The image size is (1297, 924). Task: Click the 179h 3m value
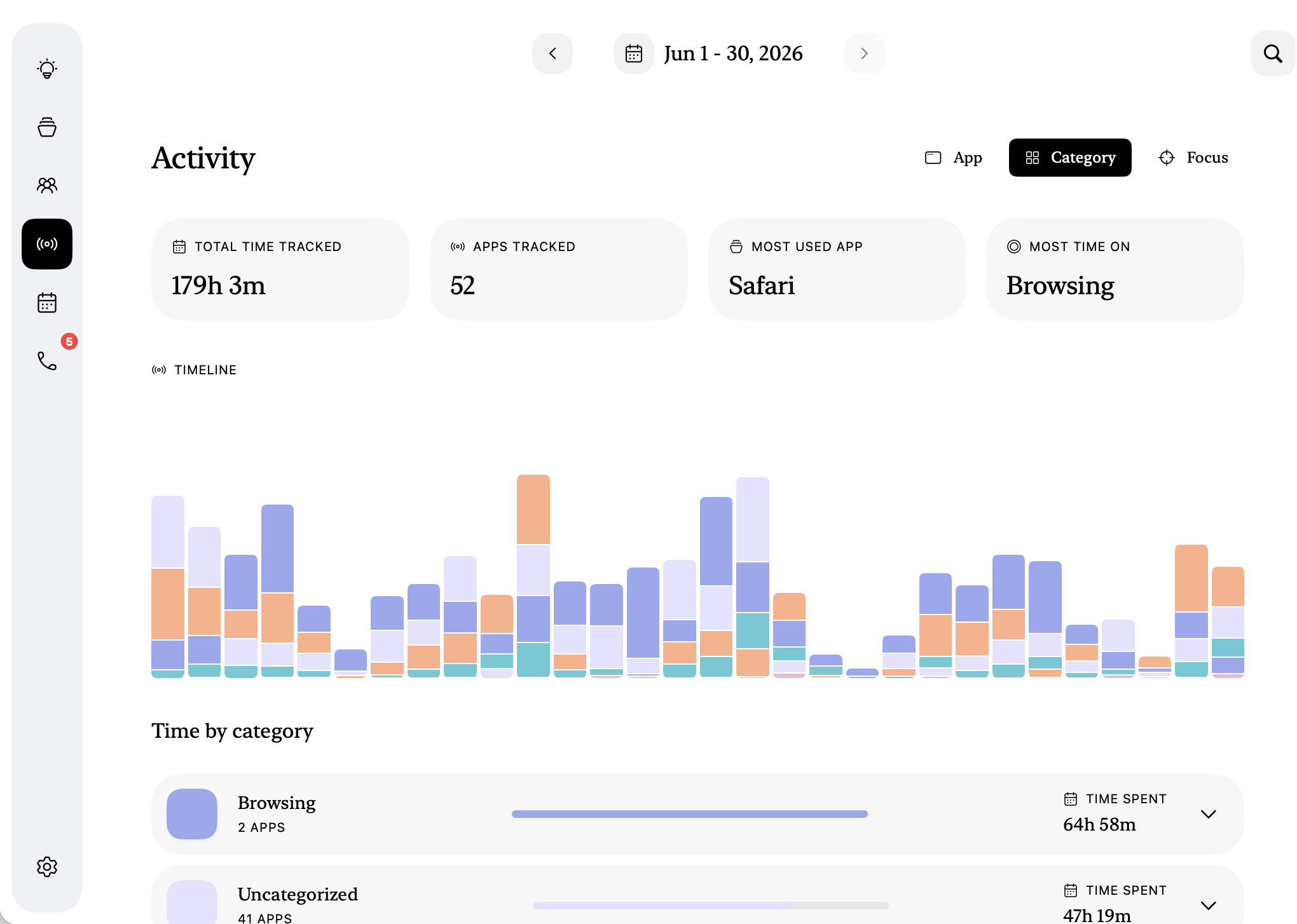coord(218,285)
